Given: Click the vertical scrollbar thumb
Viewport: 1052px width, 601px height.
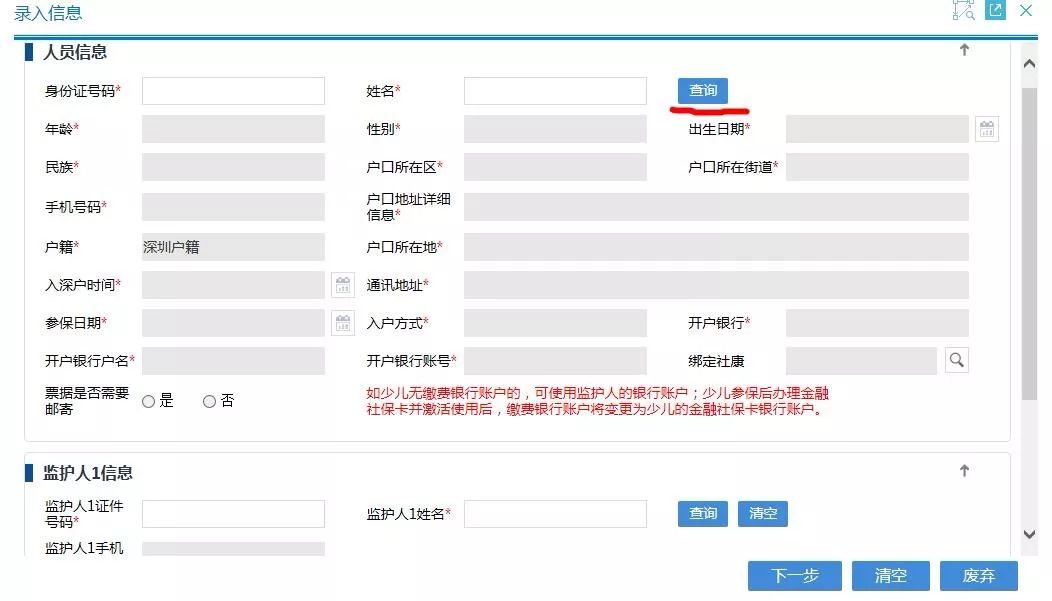Looking at the screenshot, I should click(x=1029, y=243).
